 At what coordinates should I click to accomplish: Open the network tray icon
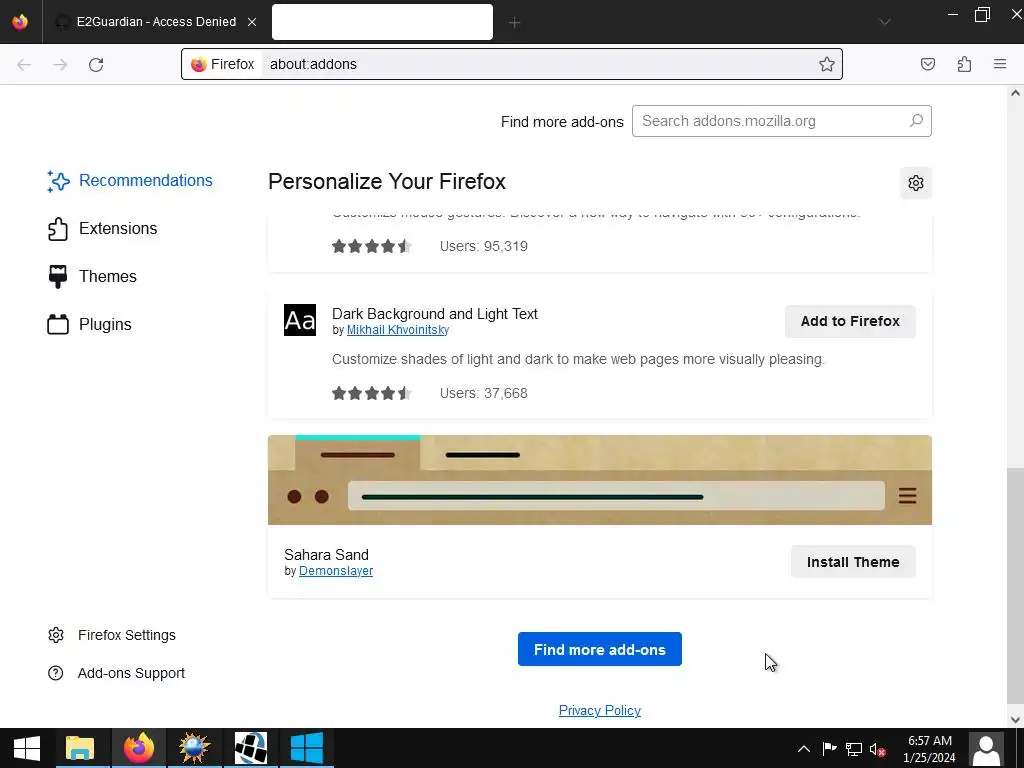854,749
